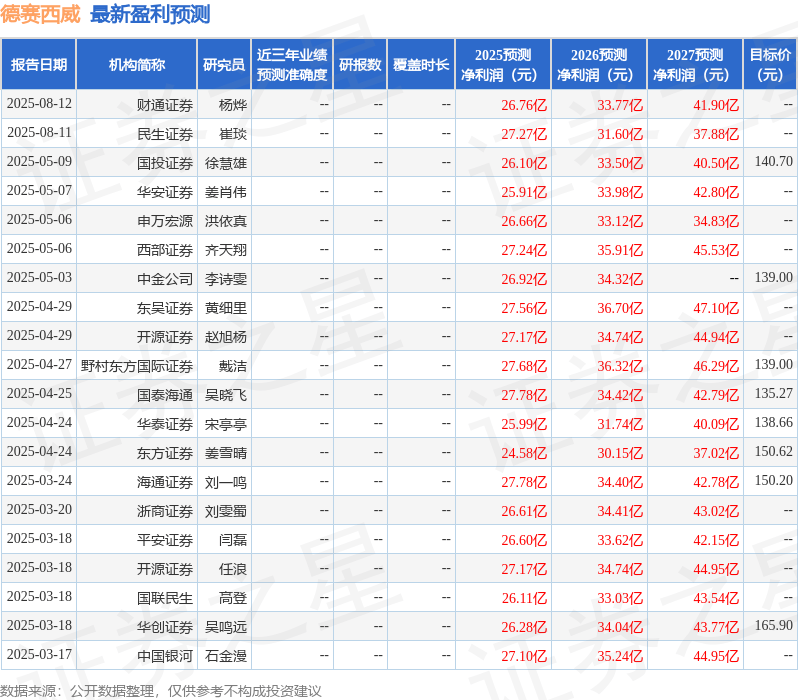
Task: Click the 近三年业绩预测准确度 column header
Action: point(291,65)
